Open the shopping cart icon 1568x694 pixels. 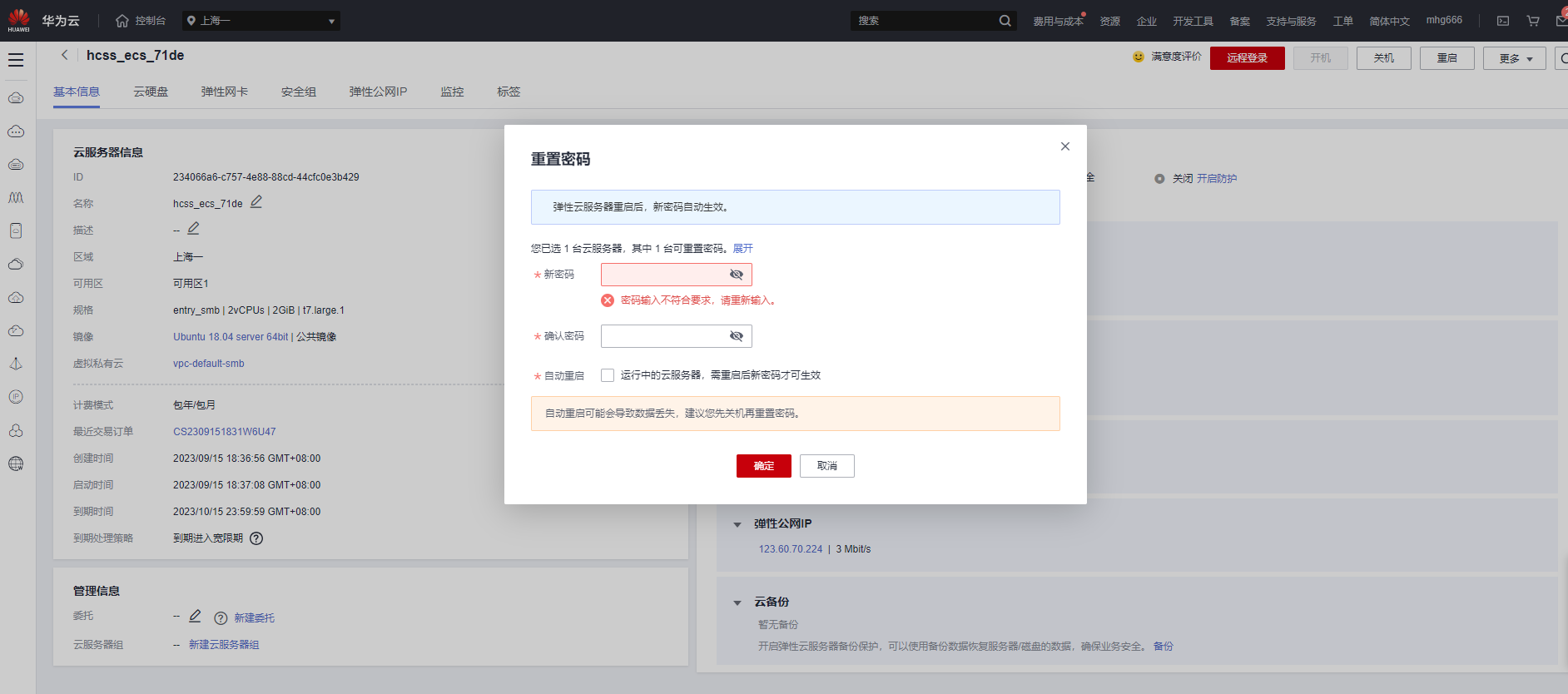tap(1533, 21)
